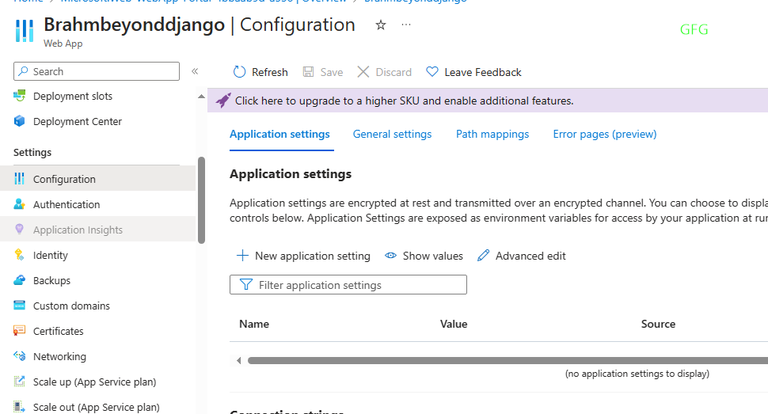Click the Configuration sliders icon in sidebar
768x414 pixels.
click(19, 179)
